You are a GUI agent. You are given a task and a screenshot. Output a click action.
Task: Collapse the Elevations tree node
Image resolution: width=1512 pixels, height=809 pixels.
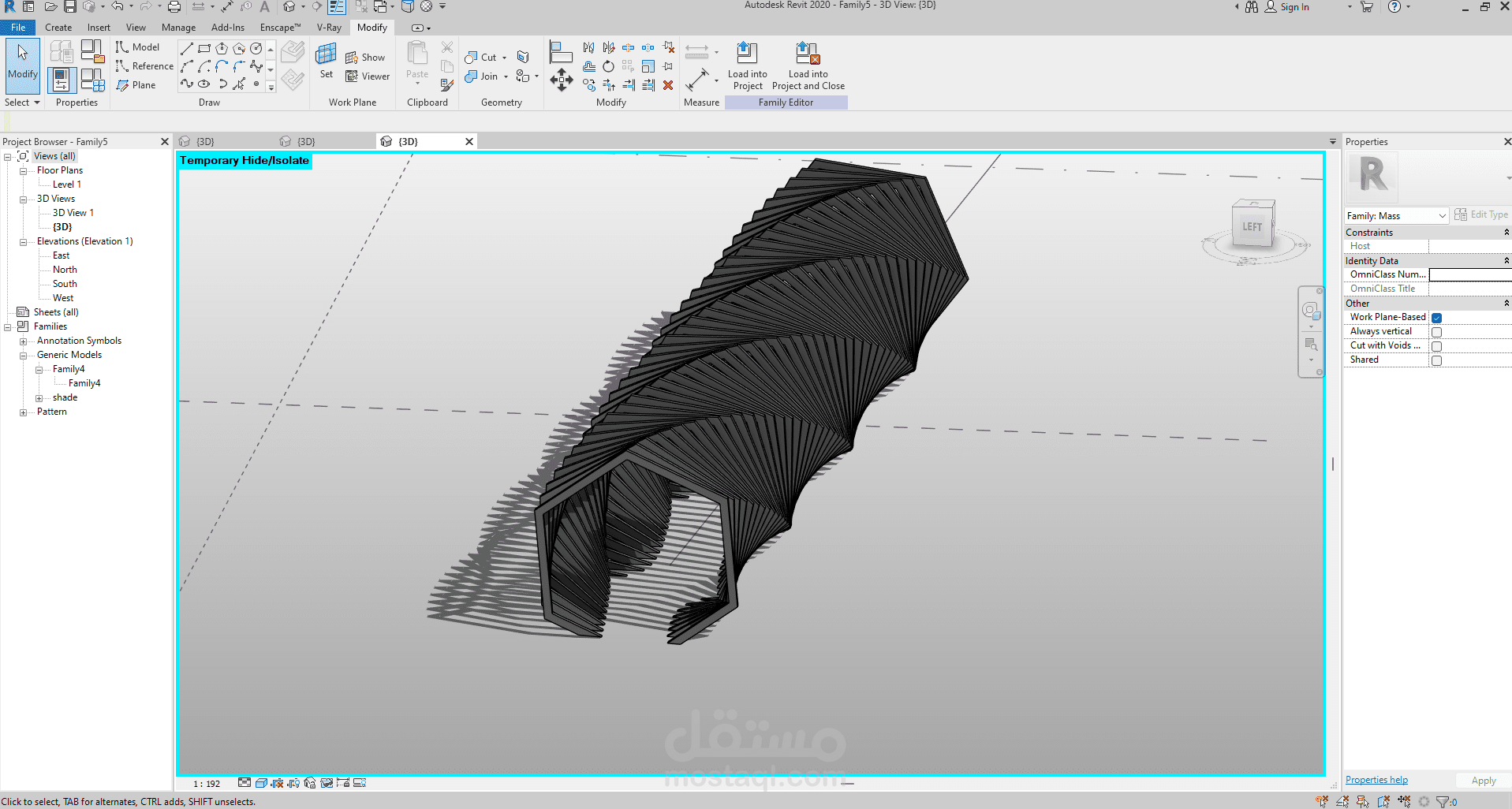[24, 242]
